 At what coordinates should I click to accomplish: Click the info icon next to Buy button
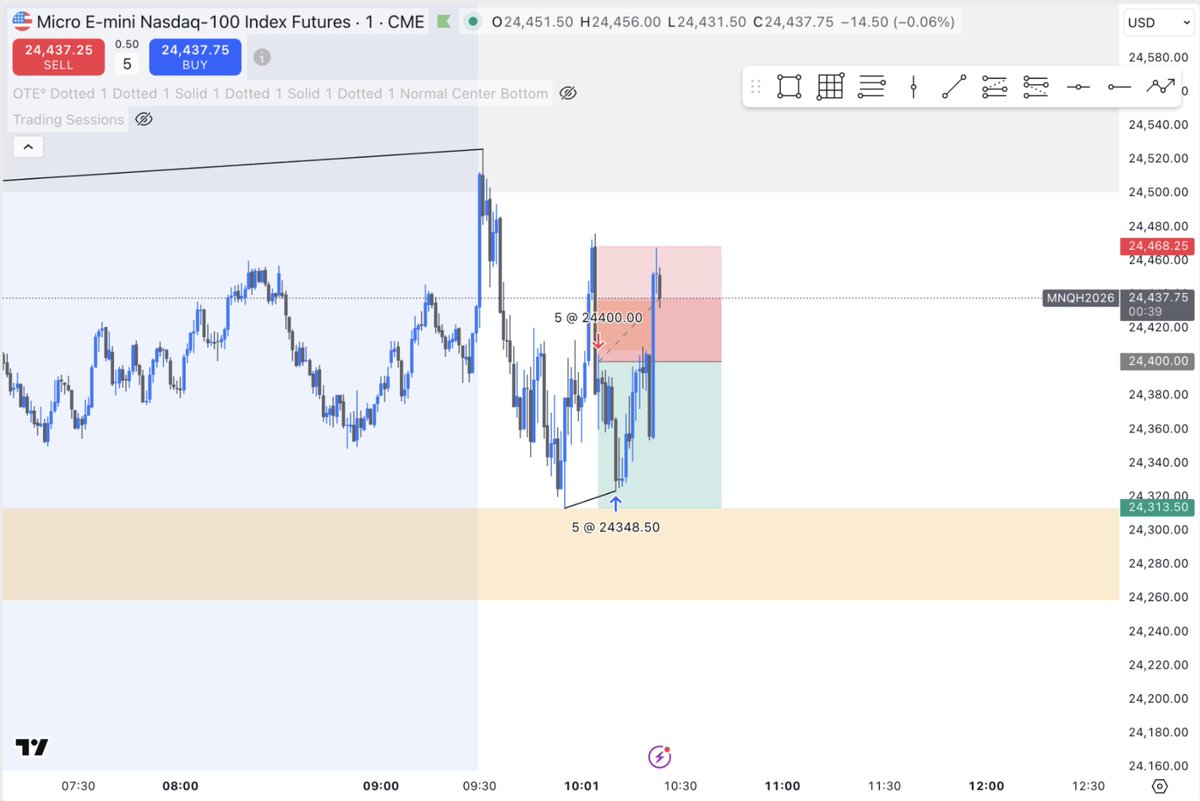(x=261, y=57)
